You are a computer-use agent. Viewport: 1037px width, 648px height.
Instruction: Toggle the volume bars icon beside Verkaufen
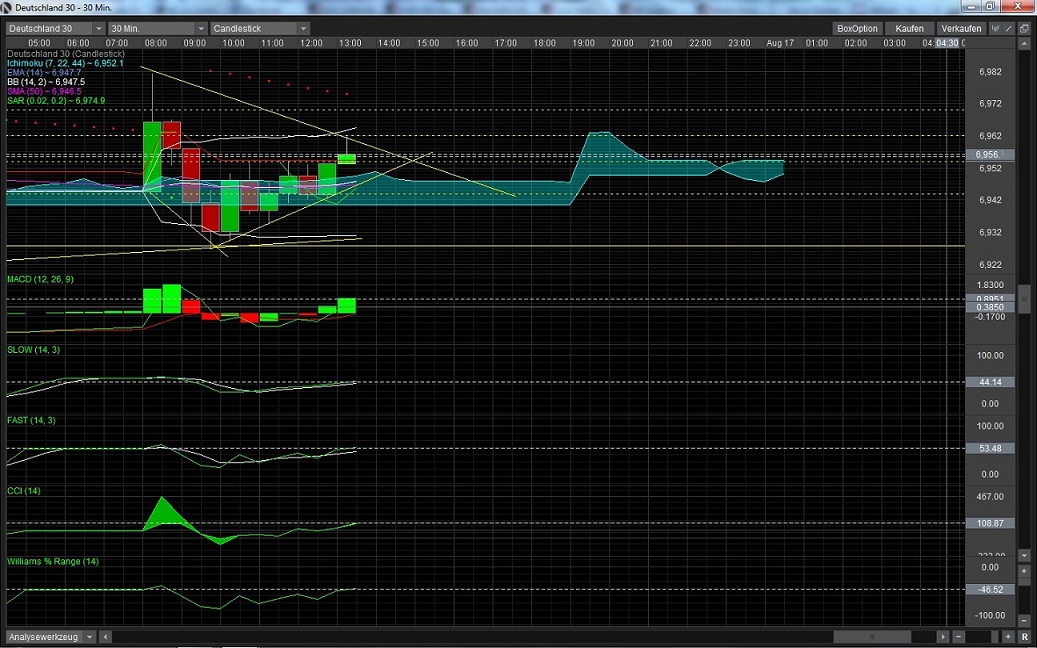point(996,28)
